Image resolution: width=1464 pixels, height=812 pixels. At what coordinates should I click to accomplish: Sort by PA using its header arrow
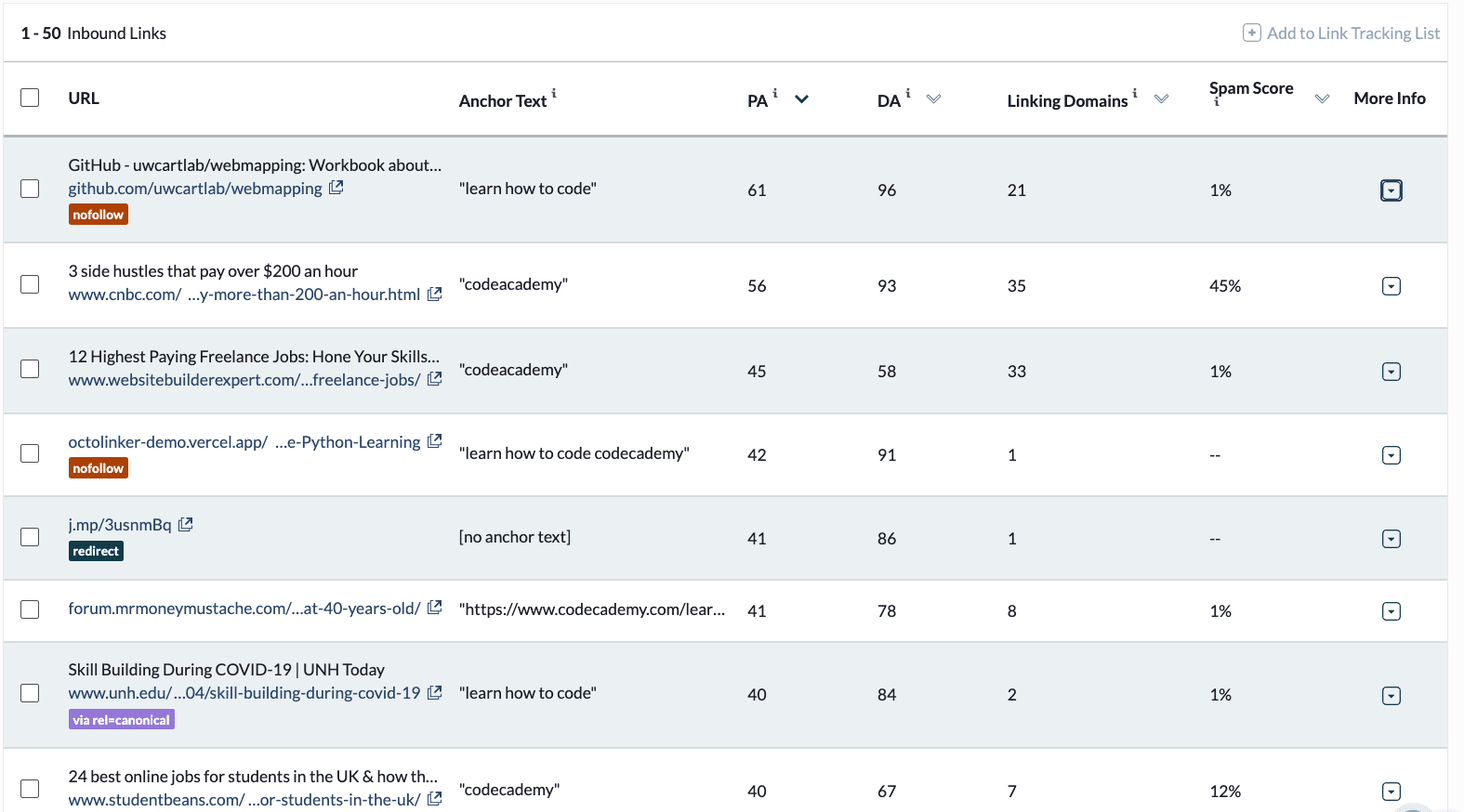pyautogui.click(x=801, y=99)
